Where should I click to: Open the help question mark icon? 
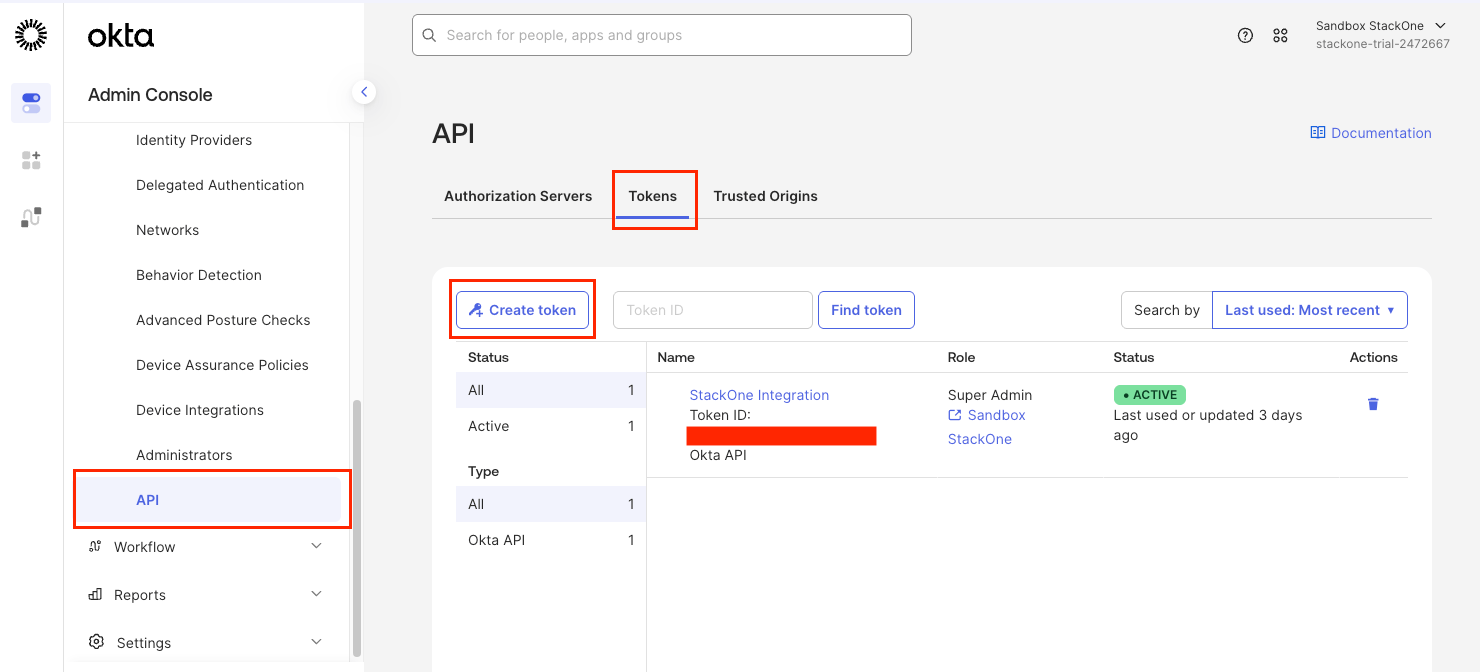coord(1245,35)
